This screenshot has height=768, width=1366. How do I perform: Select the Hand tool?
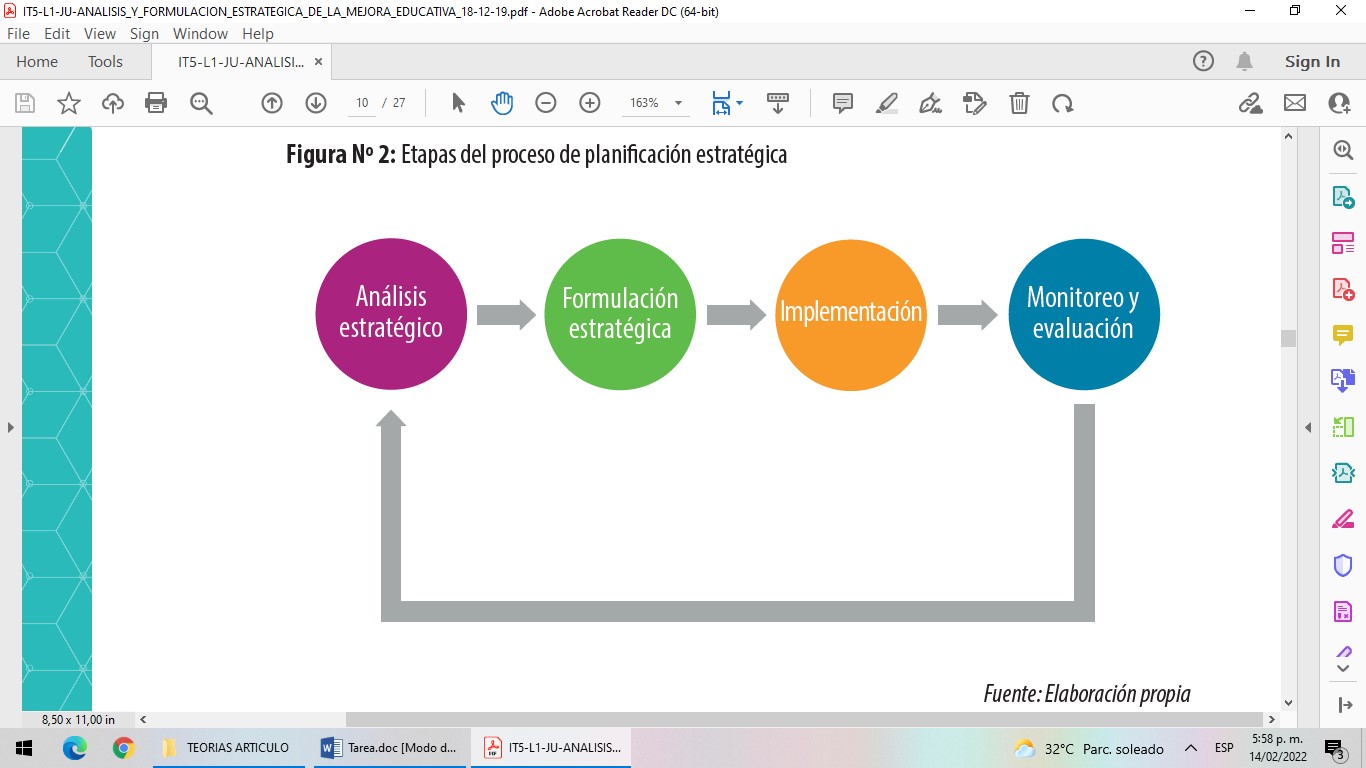pos(501,103)
